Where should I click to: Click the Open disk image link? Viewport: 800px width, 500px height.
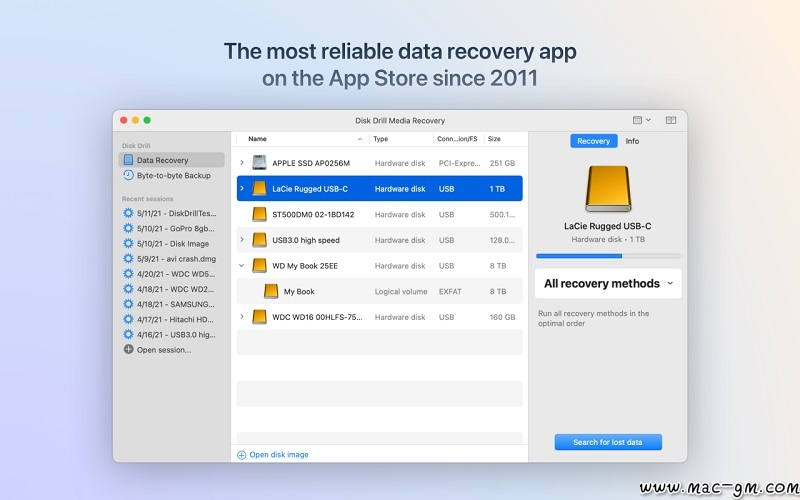coord(279,455)
